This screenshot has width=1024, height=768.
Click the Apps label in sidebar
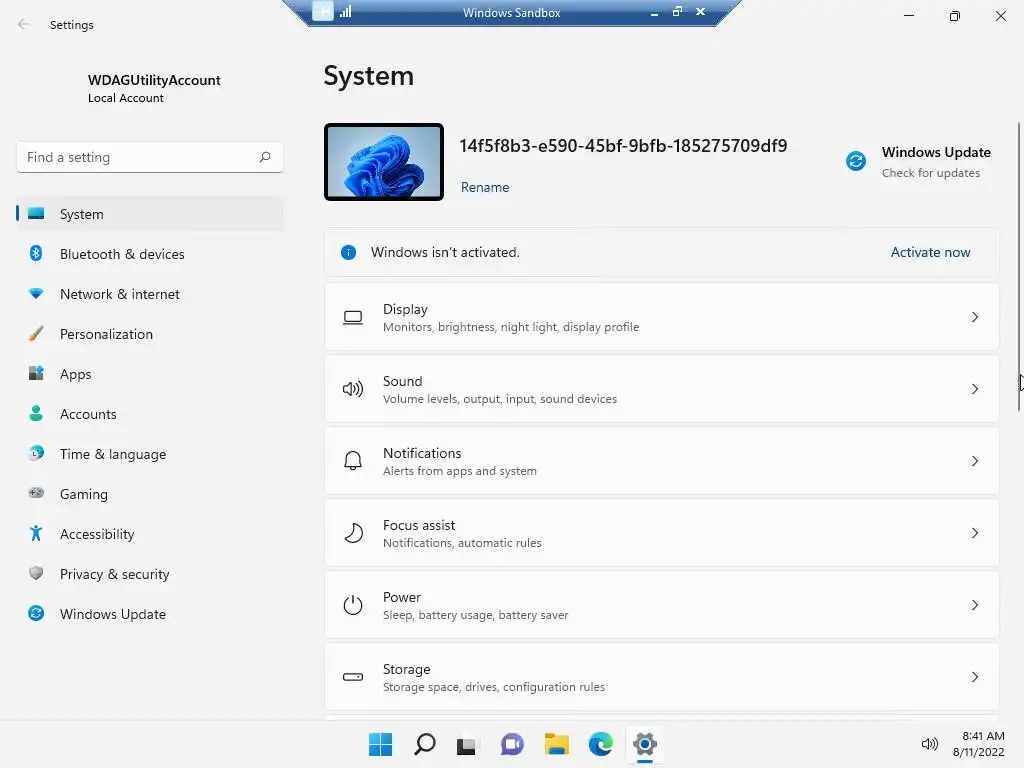point(75,374)
